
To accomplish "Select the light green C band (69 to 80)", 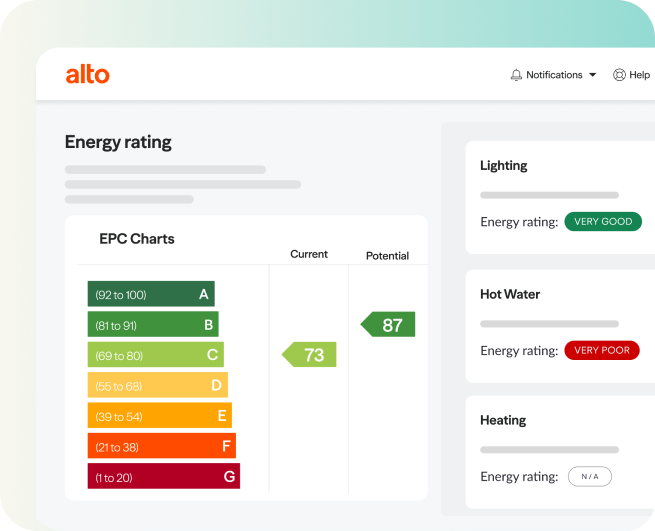I will pos(155,355).
